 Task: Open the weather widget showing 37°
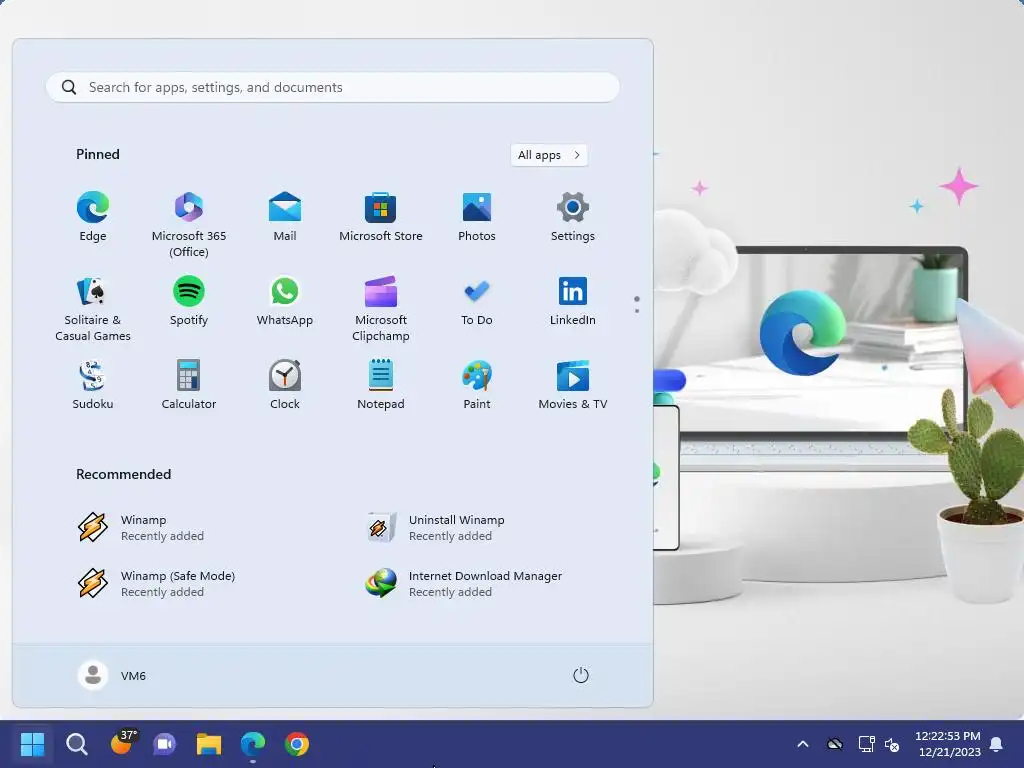123,743
